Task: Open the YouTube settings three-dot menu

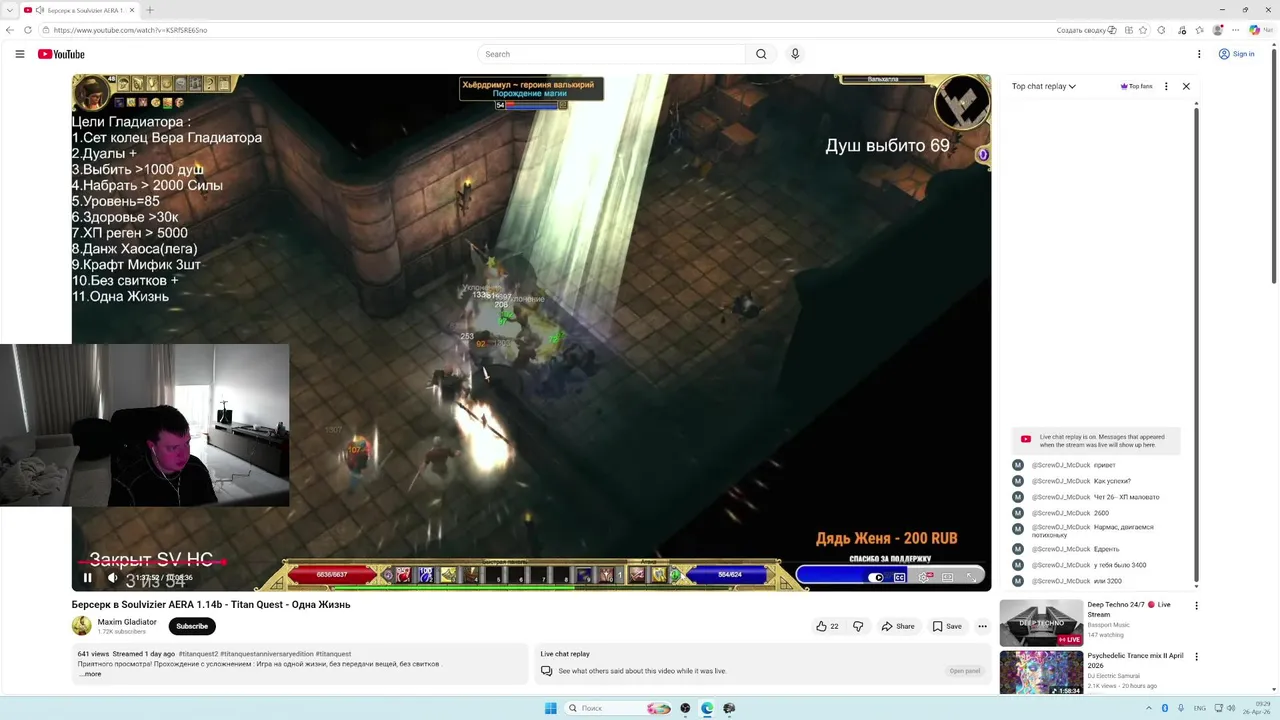Action: [1199, 54]
